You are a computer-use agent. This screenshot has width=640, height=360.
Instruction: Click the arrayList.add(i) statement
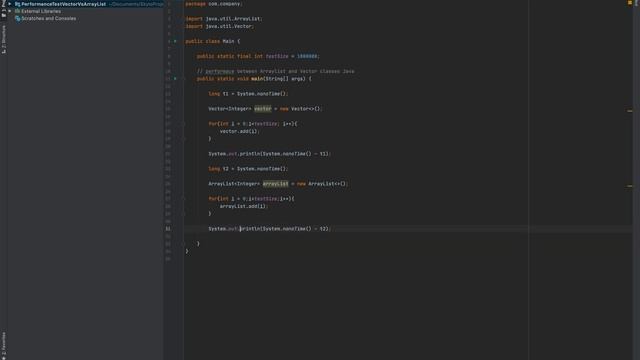[x=244, y=206]
